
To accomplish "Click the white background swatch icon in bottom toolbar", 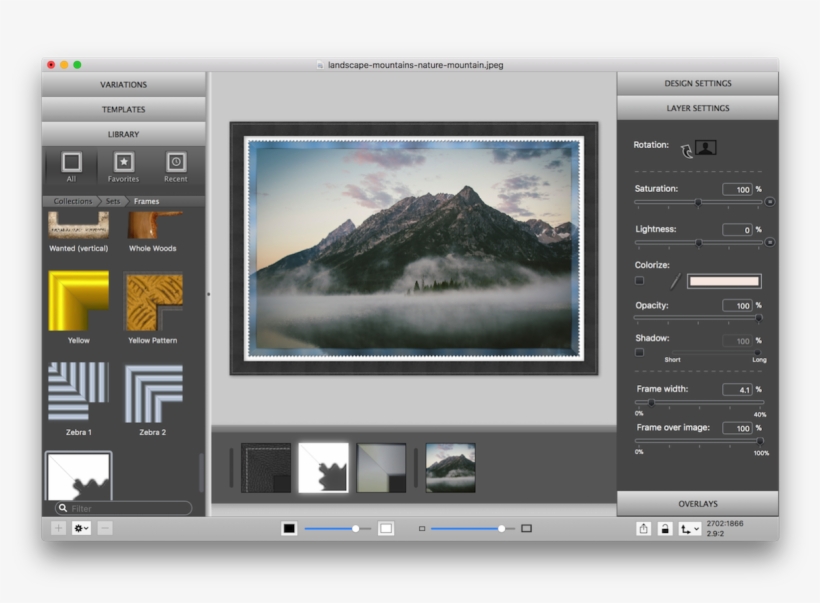I will click(x=386, y=529).
